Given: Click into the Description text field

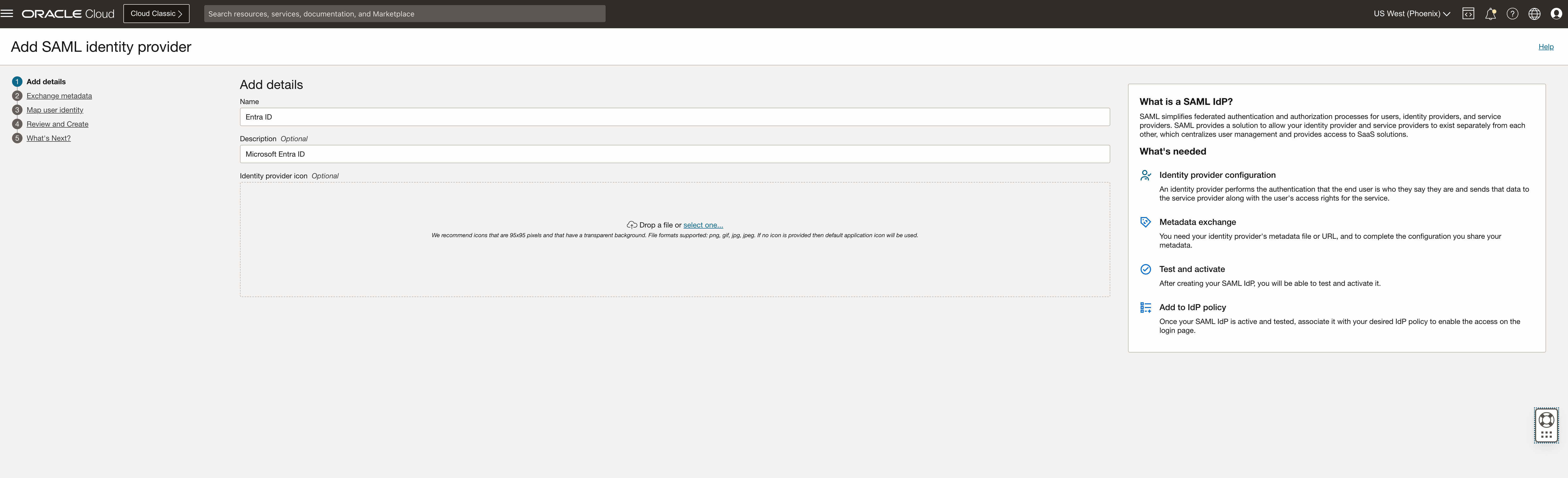Looking at the screenshot, I should click(x=674, y=154).
